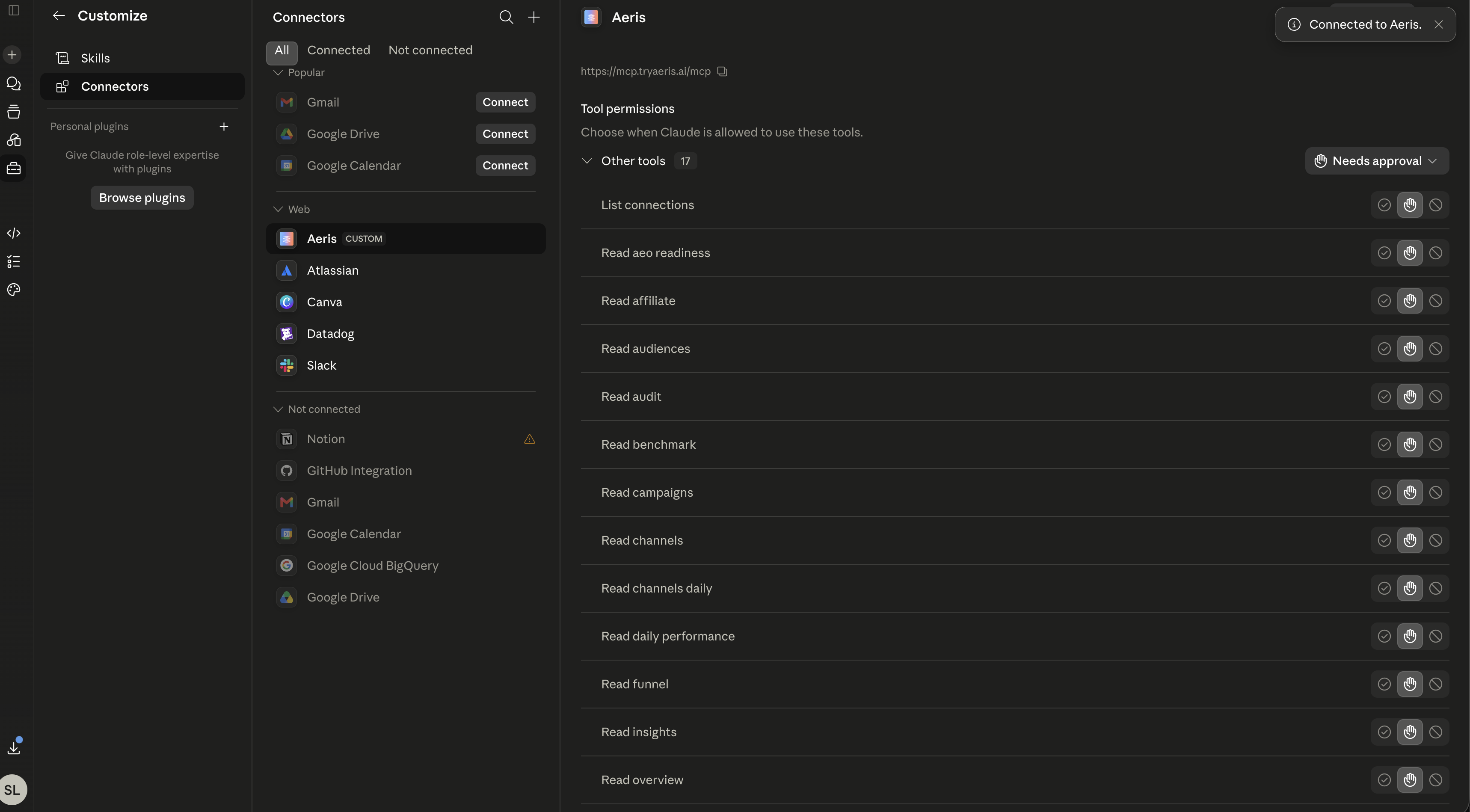The image size is (1470, 812).
Task: Connect Google Calendar in Popular list
Action: [506, 166]
